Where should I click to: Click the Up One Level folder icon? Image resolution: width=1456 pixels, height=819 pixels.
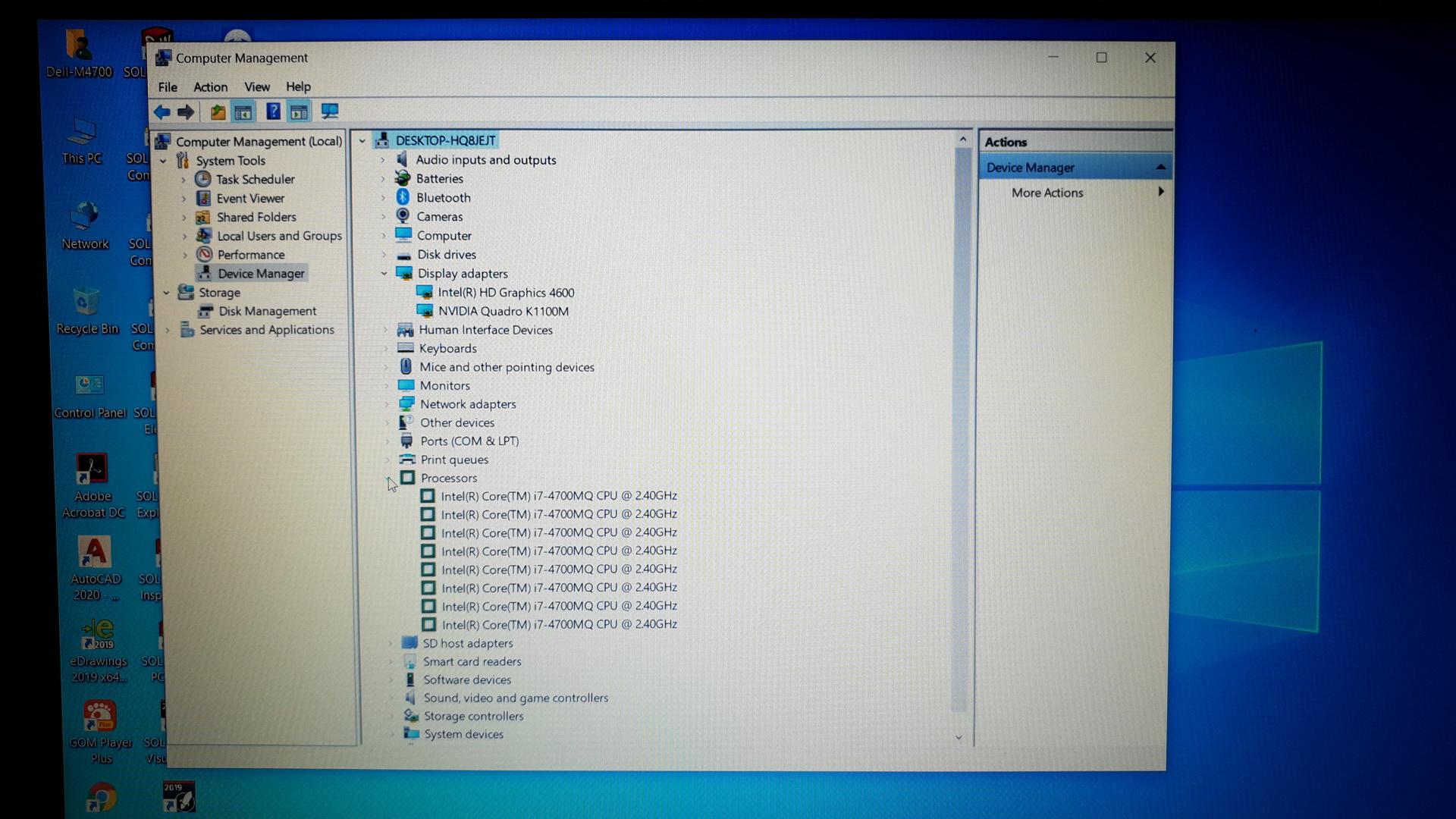coord(218,112)
